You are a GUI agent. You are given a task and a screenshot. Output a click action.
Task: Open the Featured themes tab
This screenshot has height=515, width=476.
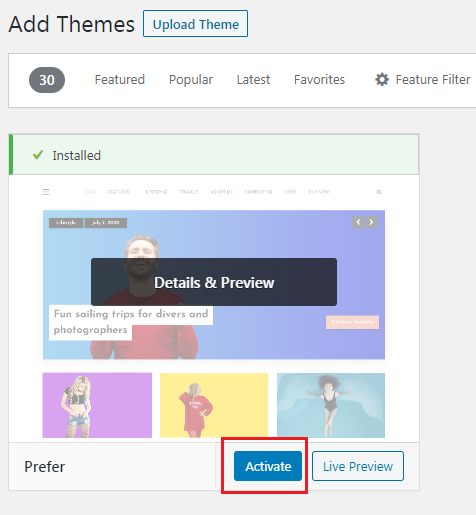[120, 80]
